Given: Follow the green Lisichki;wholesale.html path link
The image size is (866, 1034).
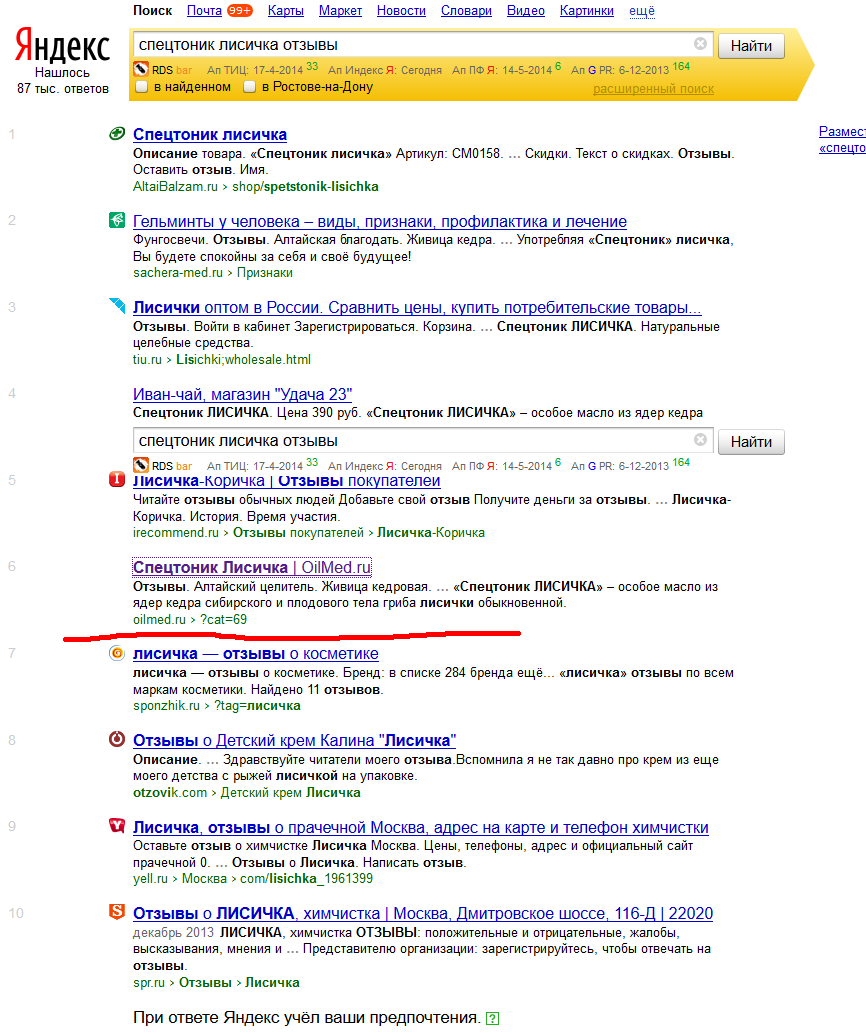Looking at the screenshot, I should [243, 359].
